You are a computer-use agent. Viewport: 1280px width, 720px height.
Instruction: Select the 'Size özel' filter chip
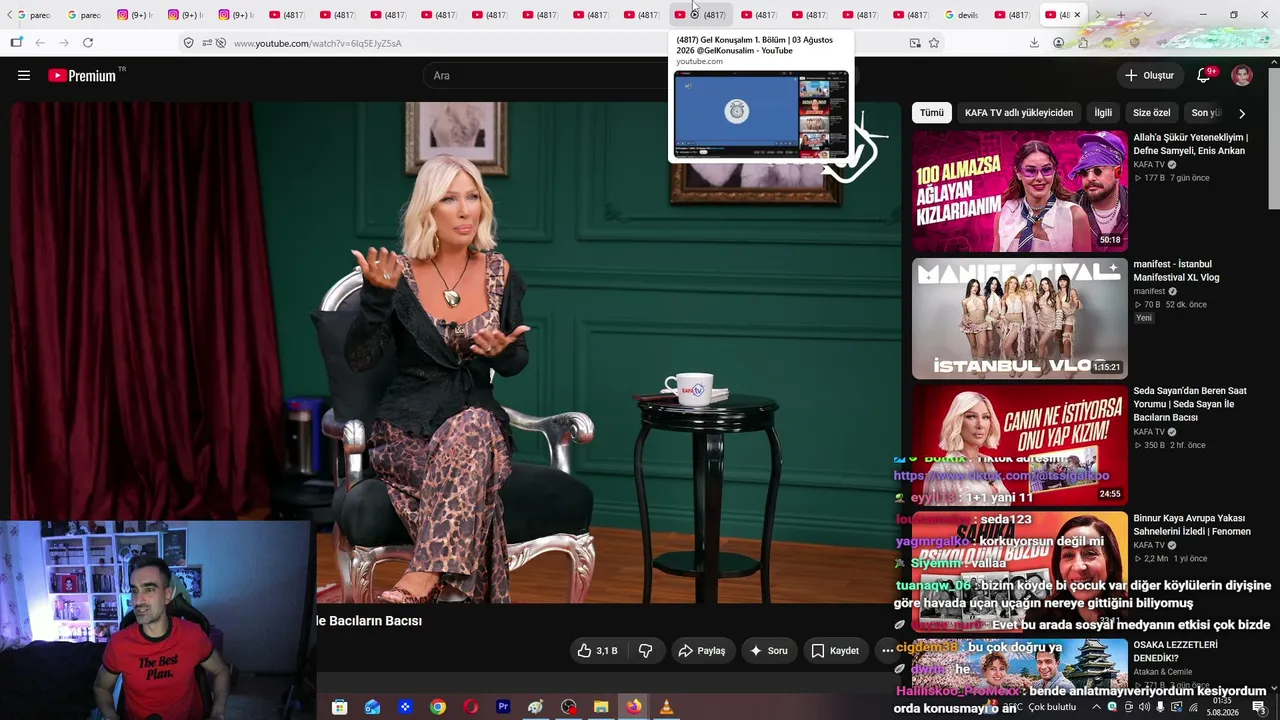tap(1151, 113)
